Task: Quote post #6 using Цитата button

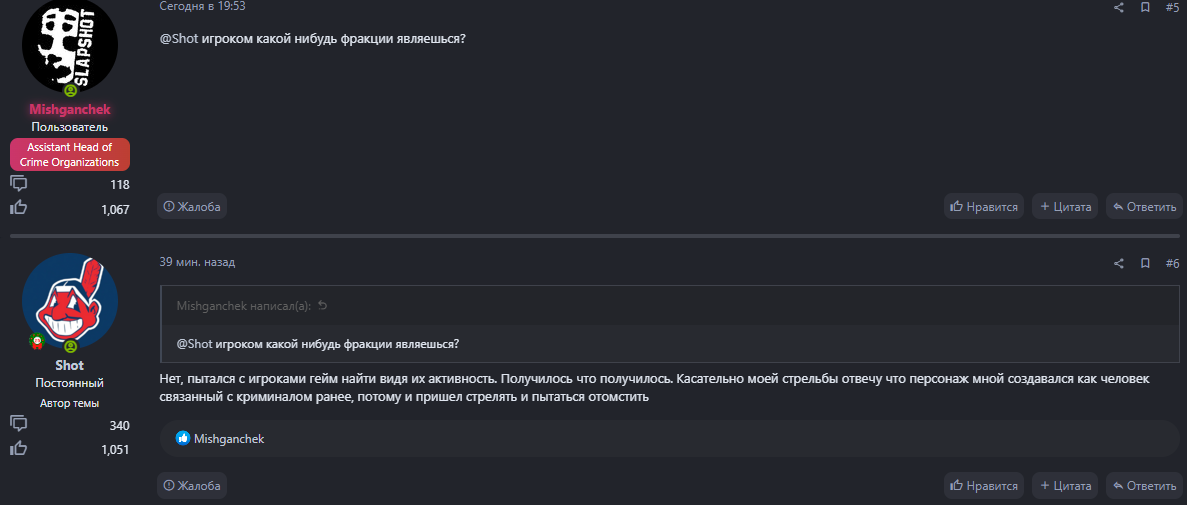Action: click(x=1065, y=486)
